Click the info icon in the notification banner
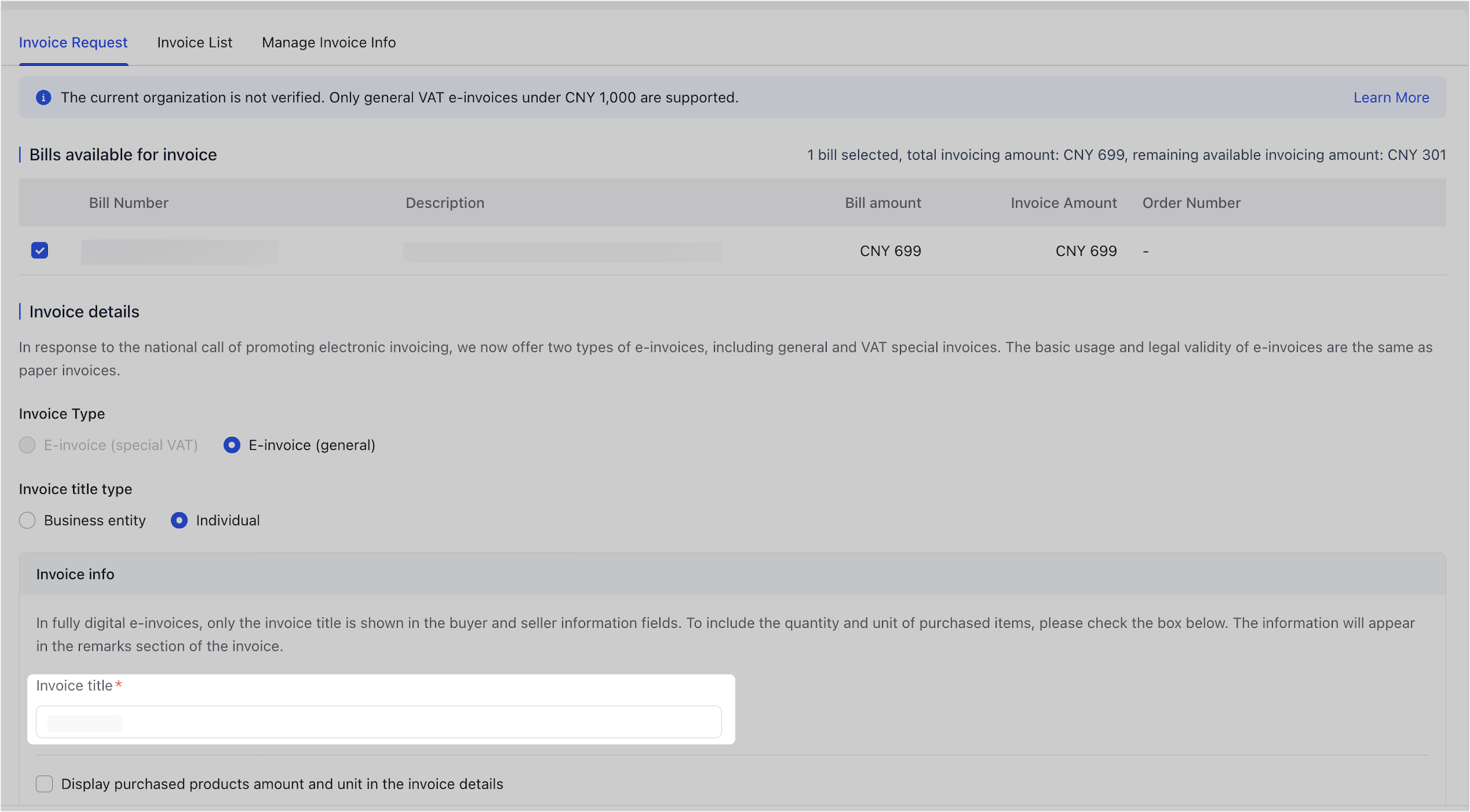 pos(44,97)
